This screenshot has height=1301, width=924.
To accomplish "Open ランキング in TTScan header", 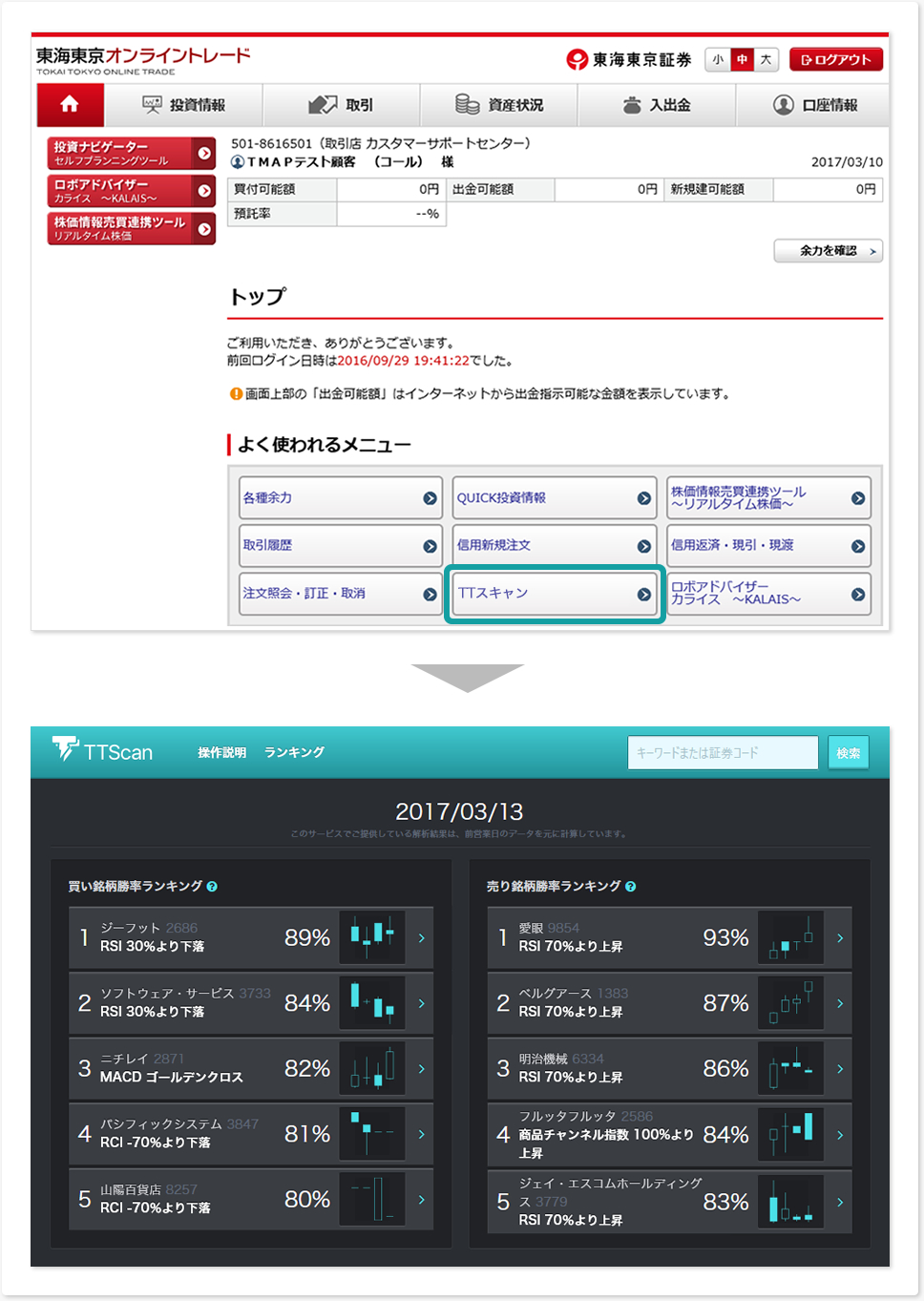I will click(x=294, y=753).
